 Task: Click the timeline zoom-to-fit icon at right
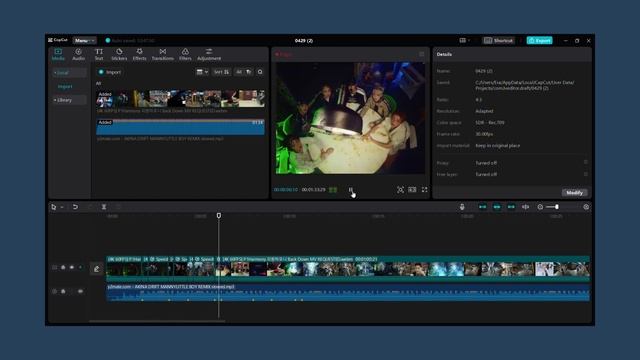[586, 207]
